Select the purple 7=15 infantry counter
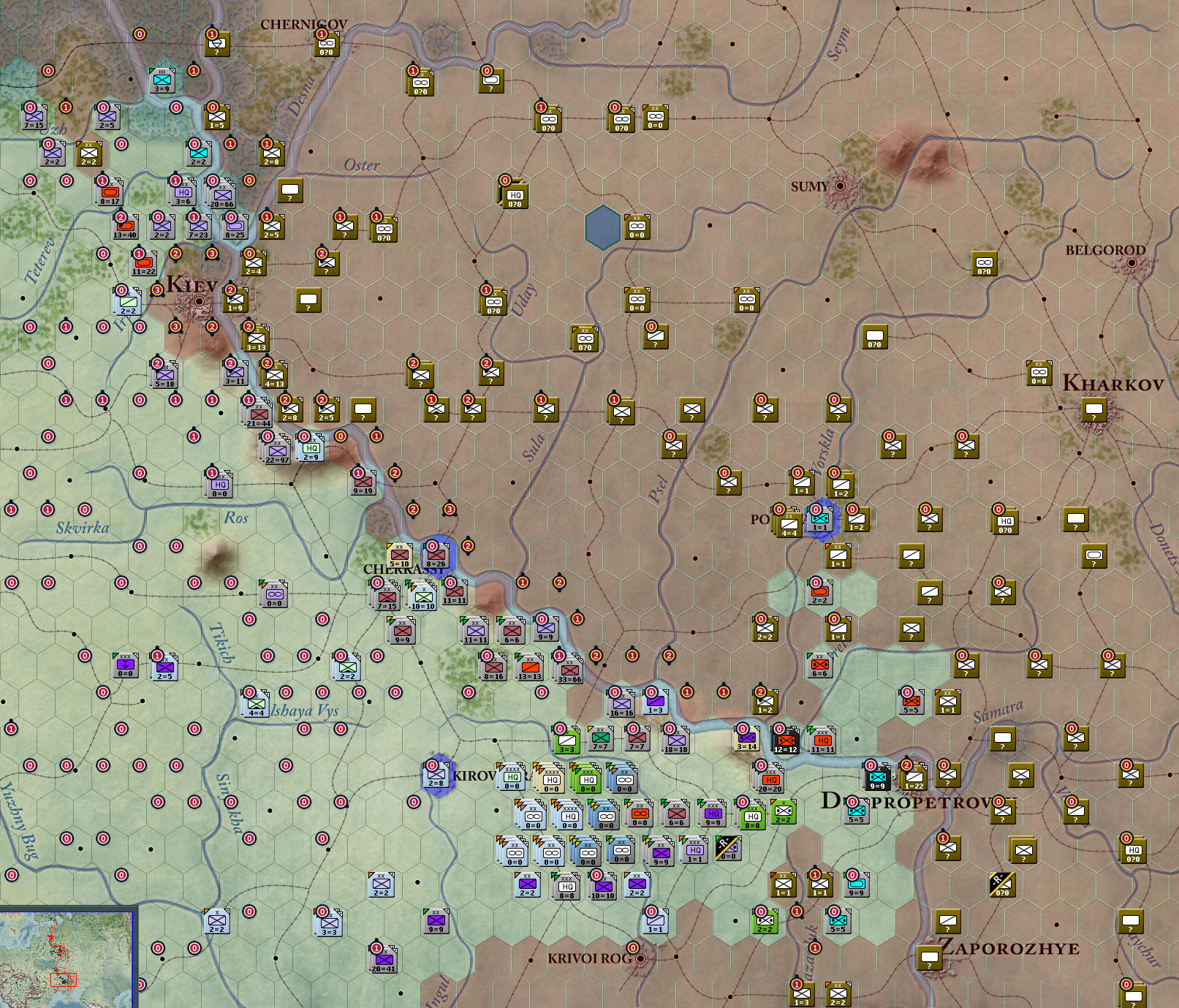The image size is (1179, 1008). pos(34,117)
